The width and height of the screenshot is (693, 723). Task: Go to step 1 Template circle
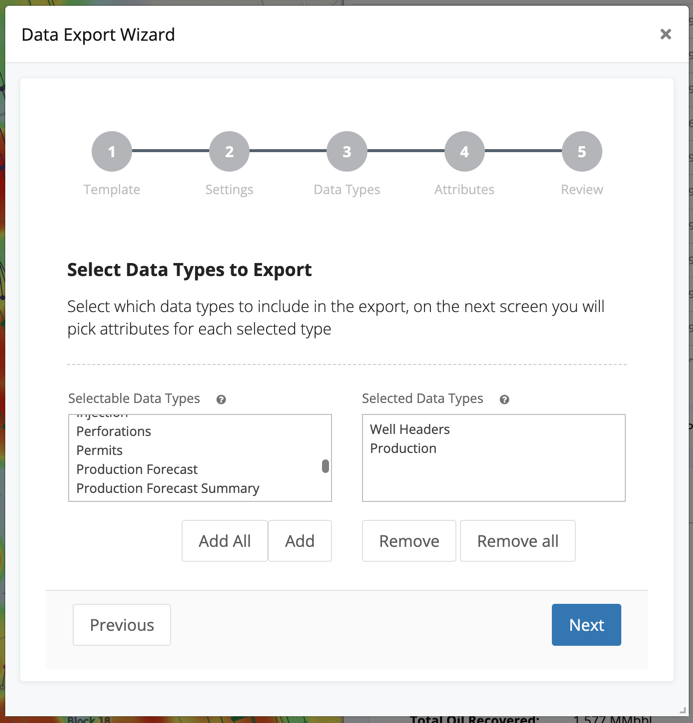112,152
